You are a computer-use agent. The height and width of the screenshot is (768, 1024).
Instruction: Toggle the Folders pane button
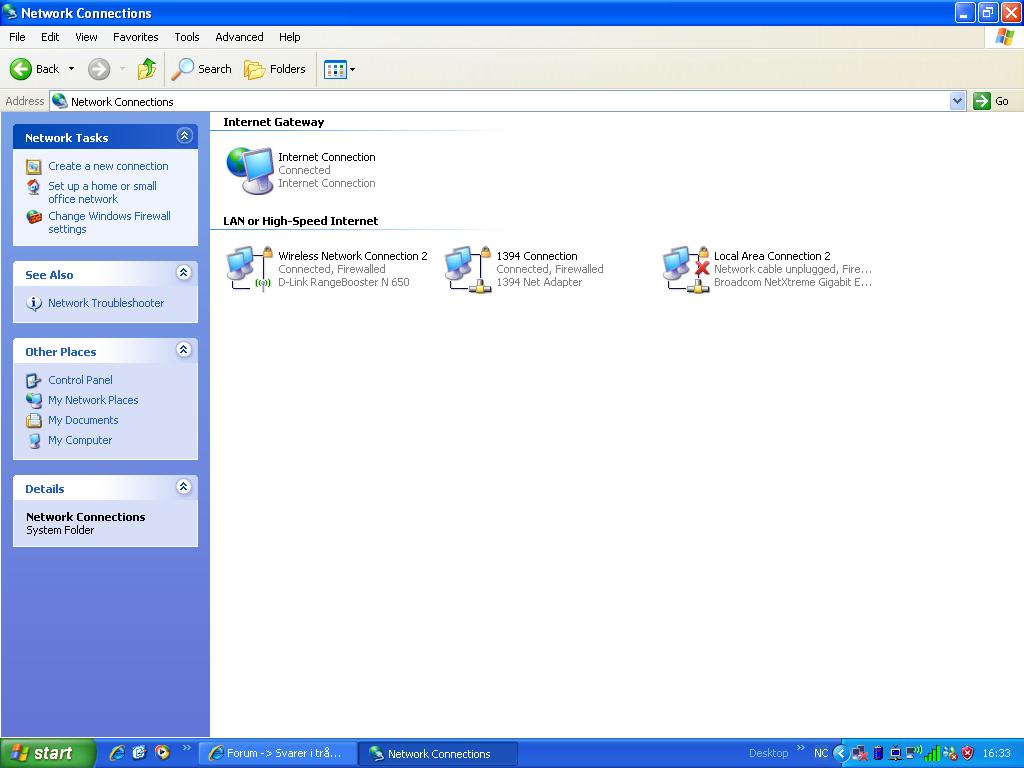tap(275, 69)
